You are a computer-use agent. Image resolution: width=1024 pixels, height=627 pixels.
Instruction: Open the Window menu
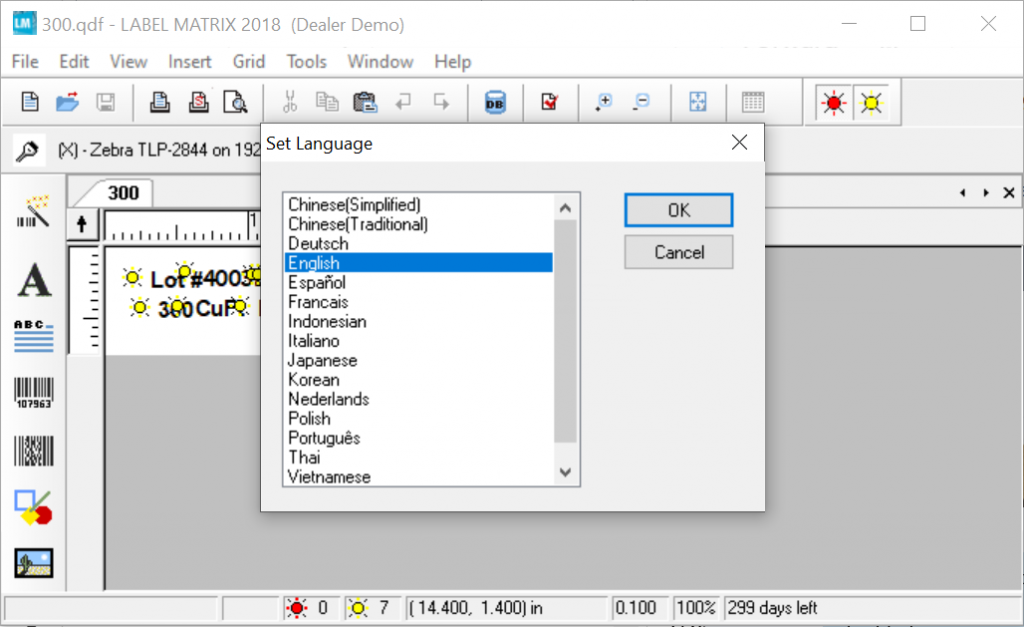pos(381,61)
